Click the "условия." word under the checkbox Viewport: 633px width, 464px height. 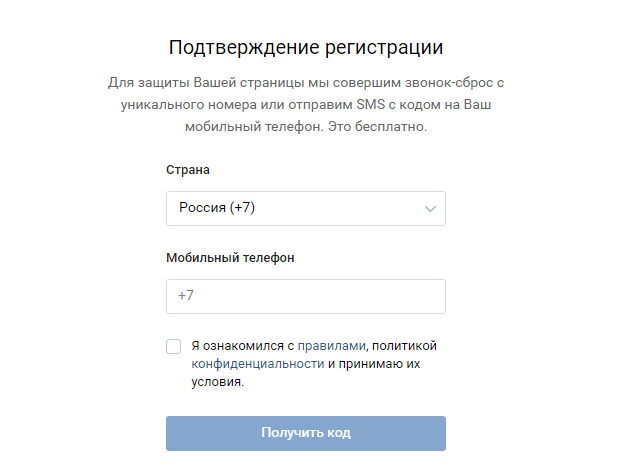pyautogui.click(x=219, y=381)
